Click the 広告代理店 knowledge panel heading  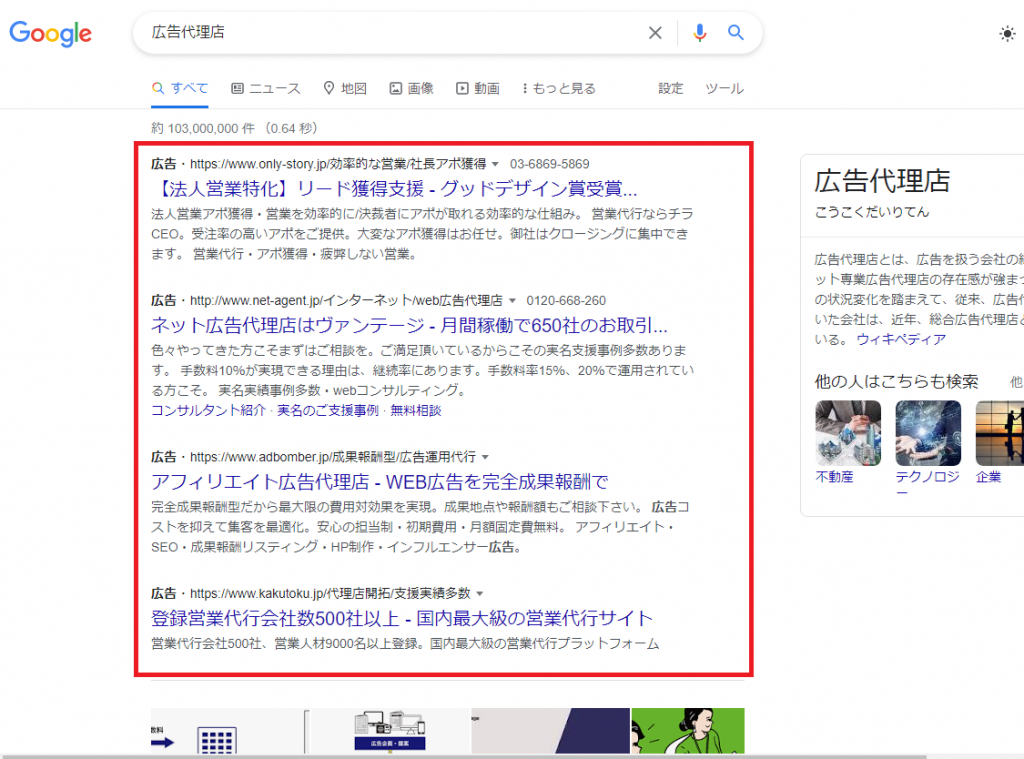pyautogui.click(x=882, y=181)
